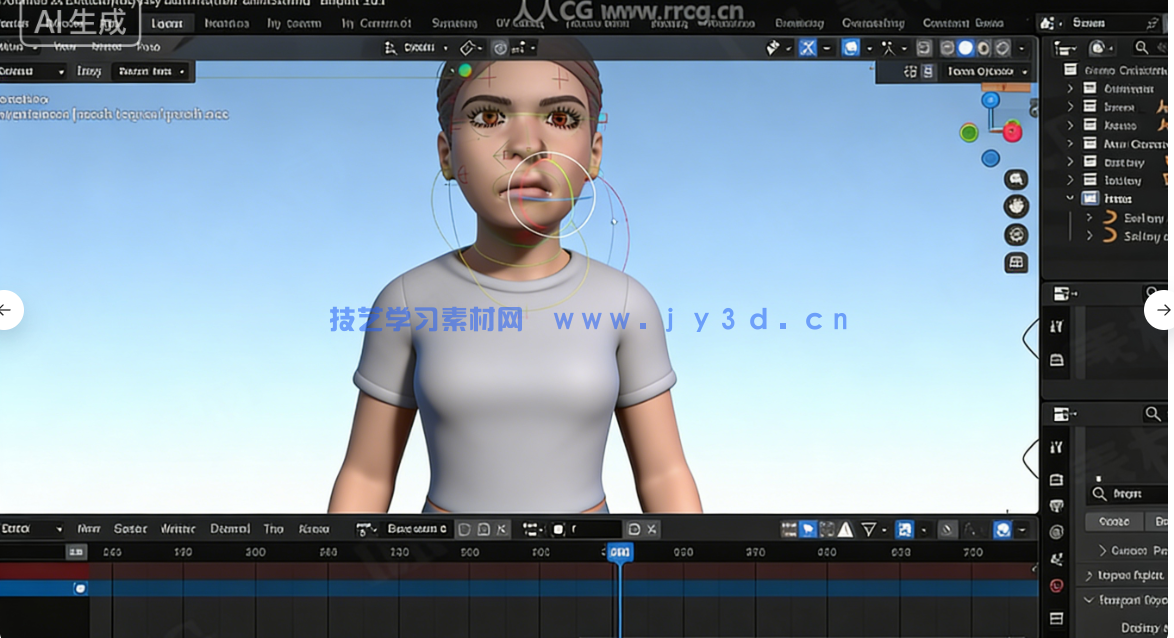Switch to Rendered viewport shading
Viewport: 1174px width, 638px height.
point(1001,47)
